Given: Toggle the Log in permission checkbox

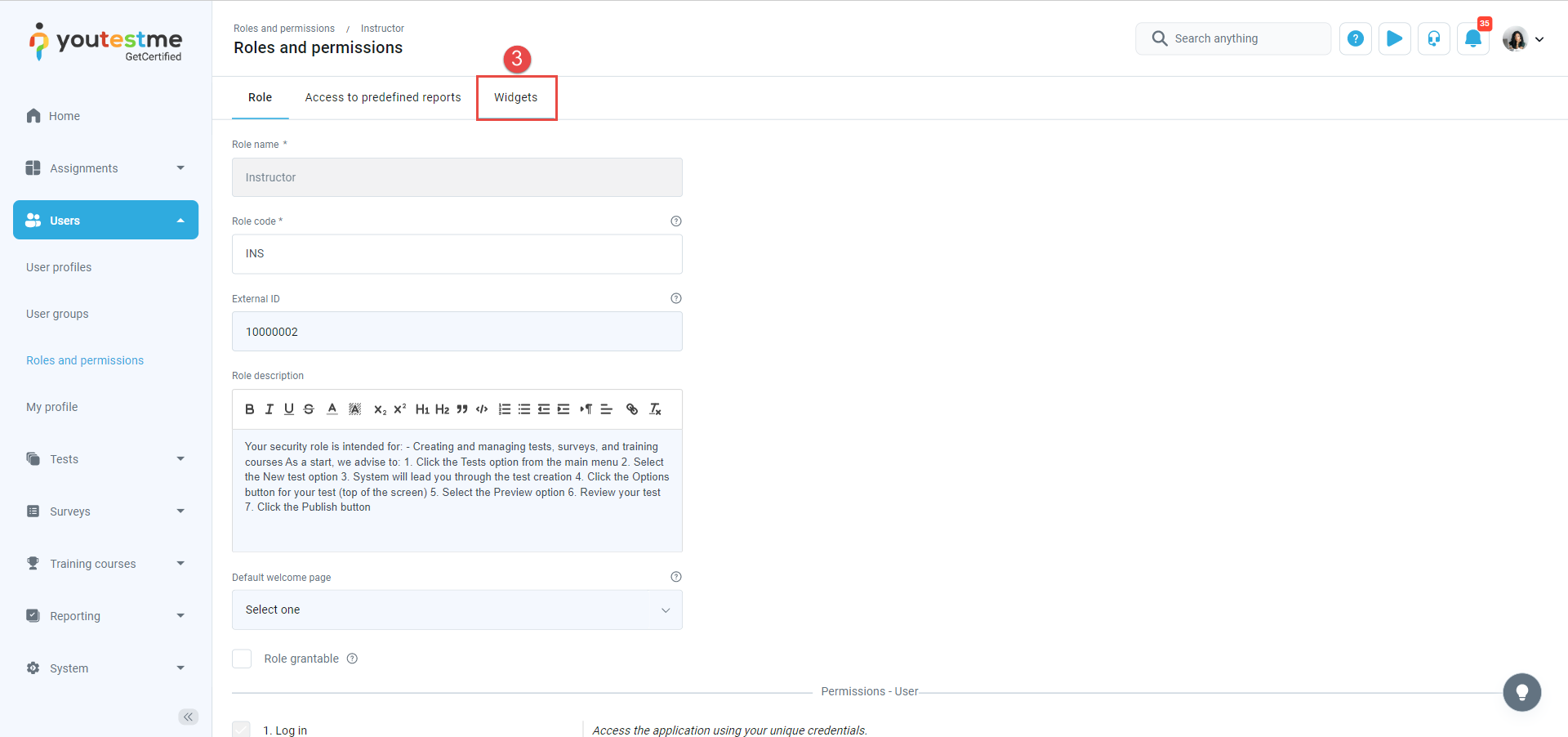Looking at the screenshot, I should tap(242, 730).
